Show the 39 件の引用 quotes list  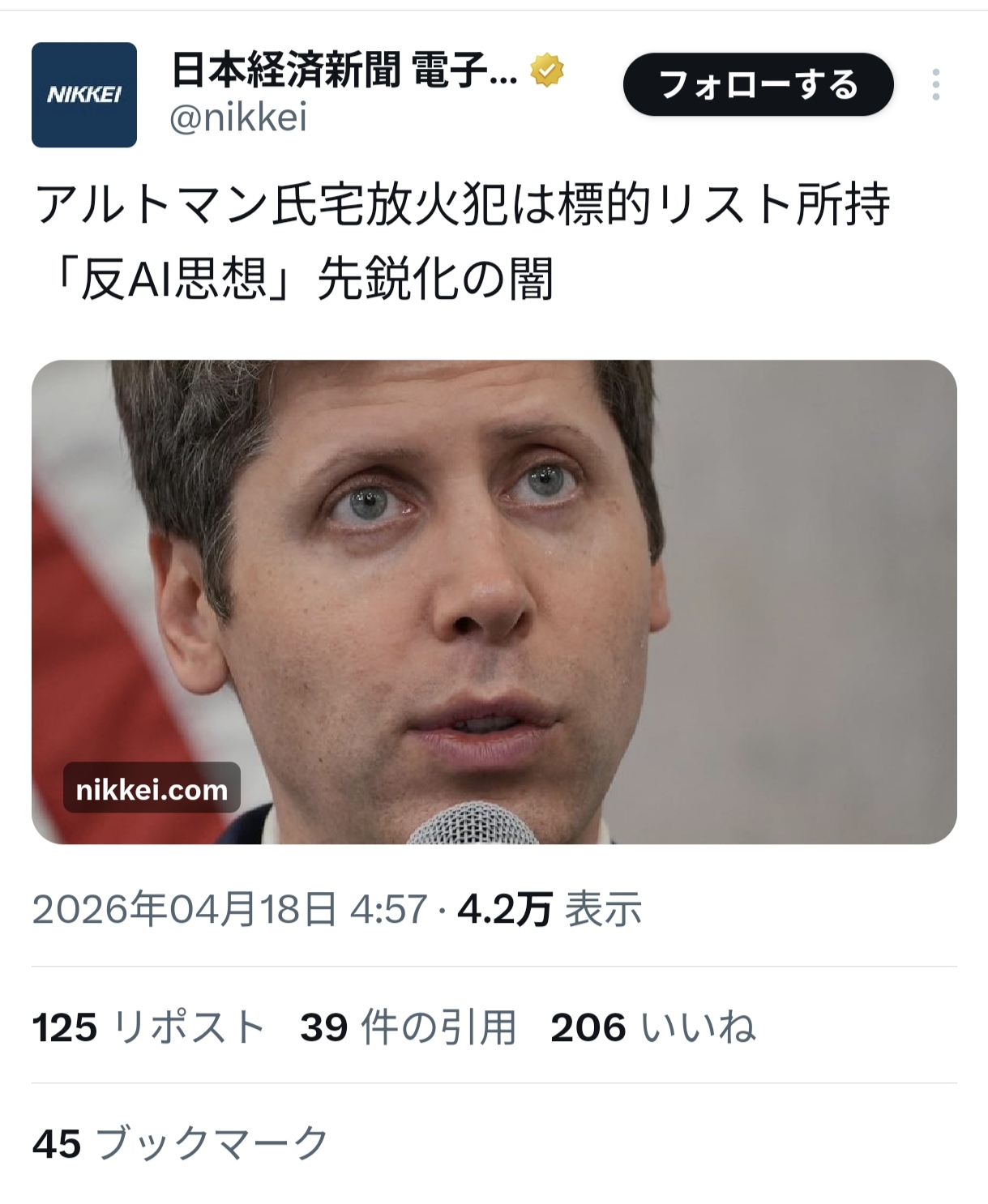pos(408,1027)
